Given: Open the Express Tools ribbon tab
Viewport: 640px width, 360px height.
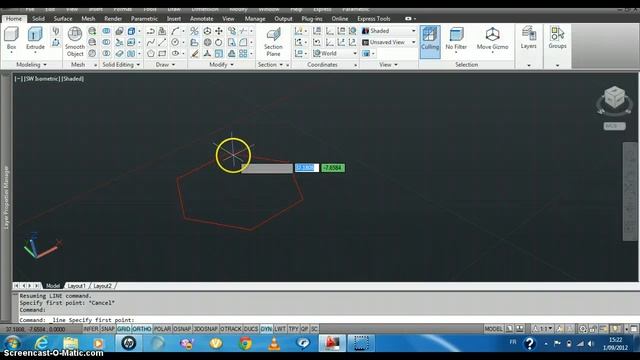Looking at the screenshot, I should coord(374,19).
